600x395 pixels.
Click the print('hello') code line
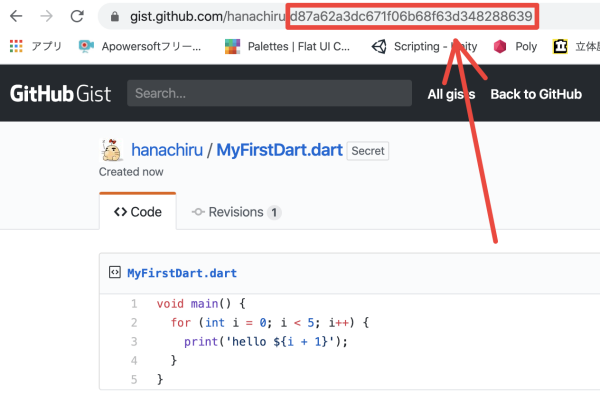pos(266,341)
